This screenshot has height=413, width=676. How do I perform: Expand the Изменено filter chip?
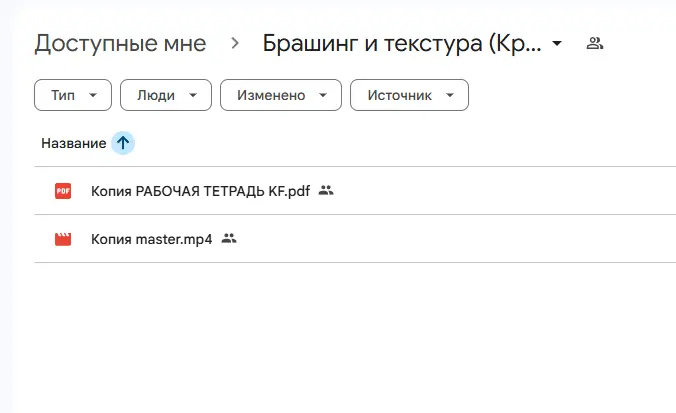coord(281,95)
